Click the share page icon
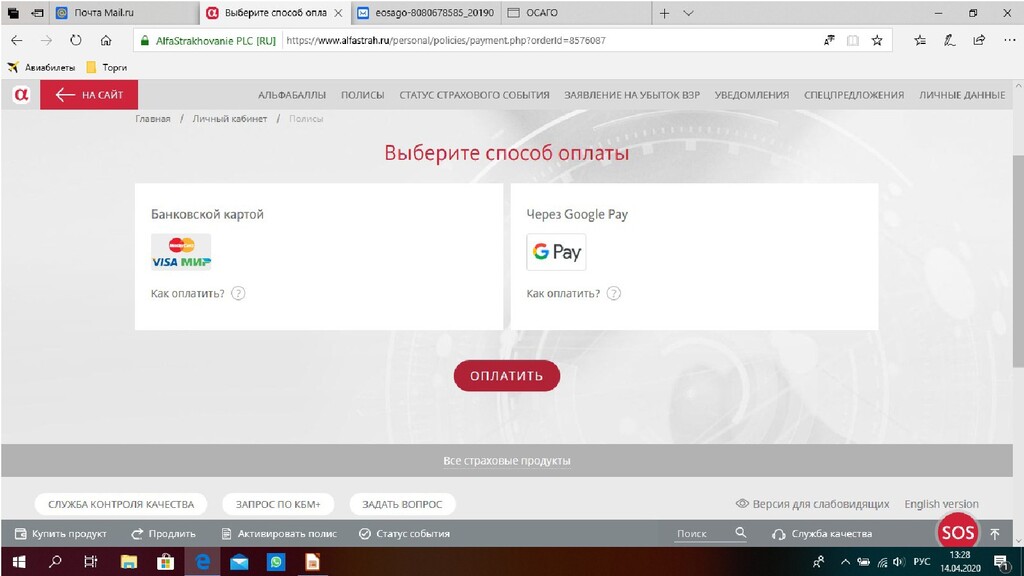 pyautogui.click(x=979, y=40)
